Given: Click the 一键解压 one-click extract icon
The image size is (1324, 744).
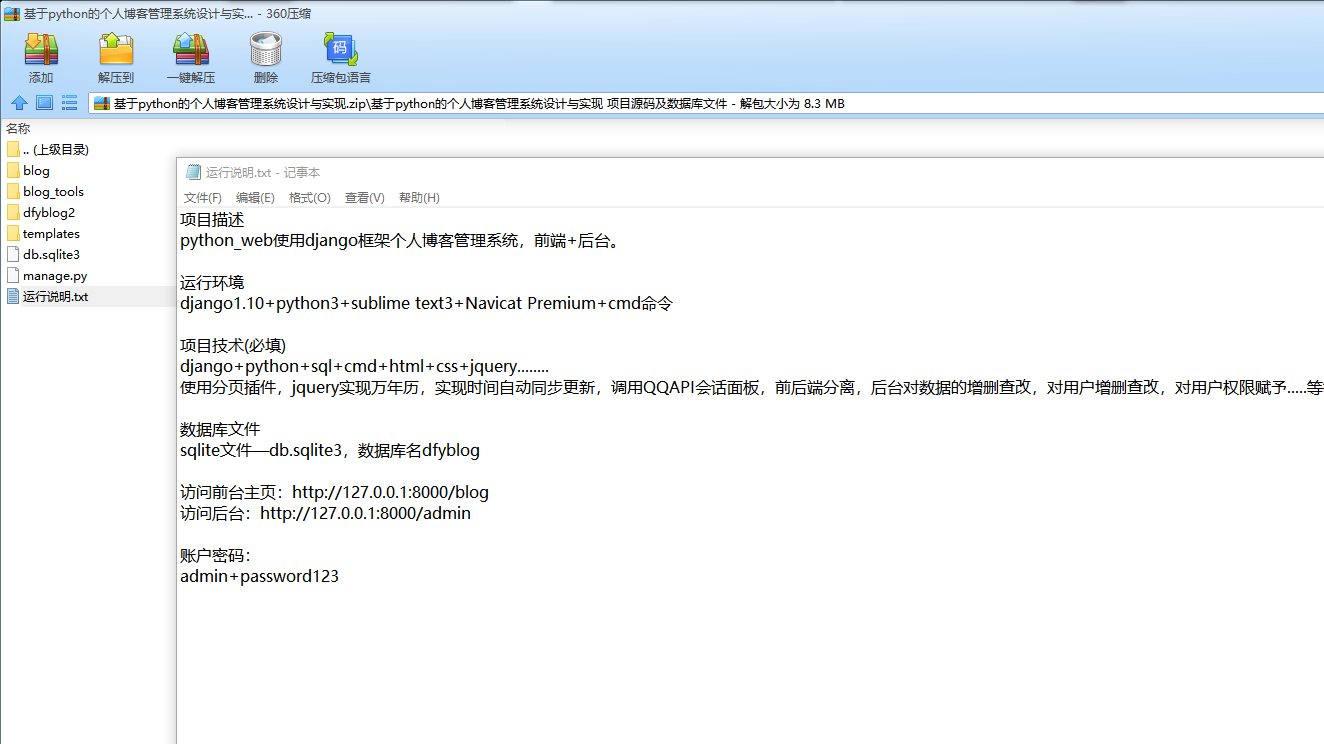Looking at the screenshot, I should point(190,49).
